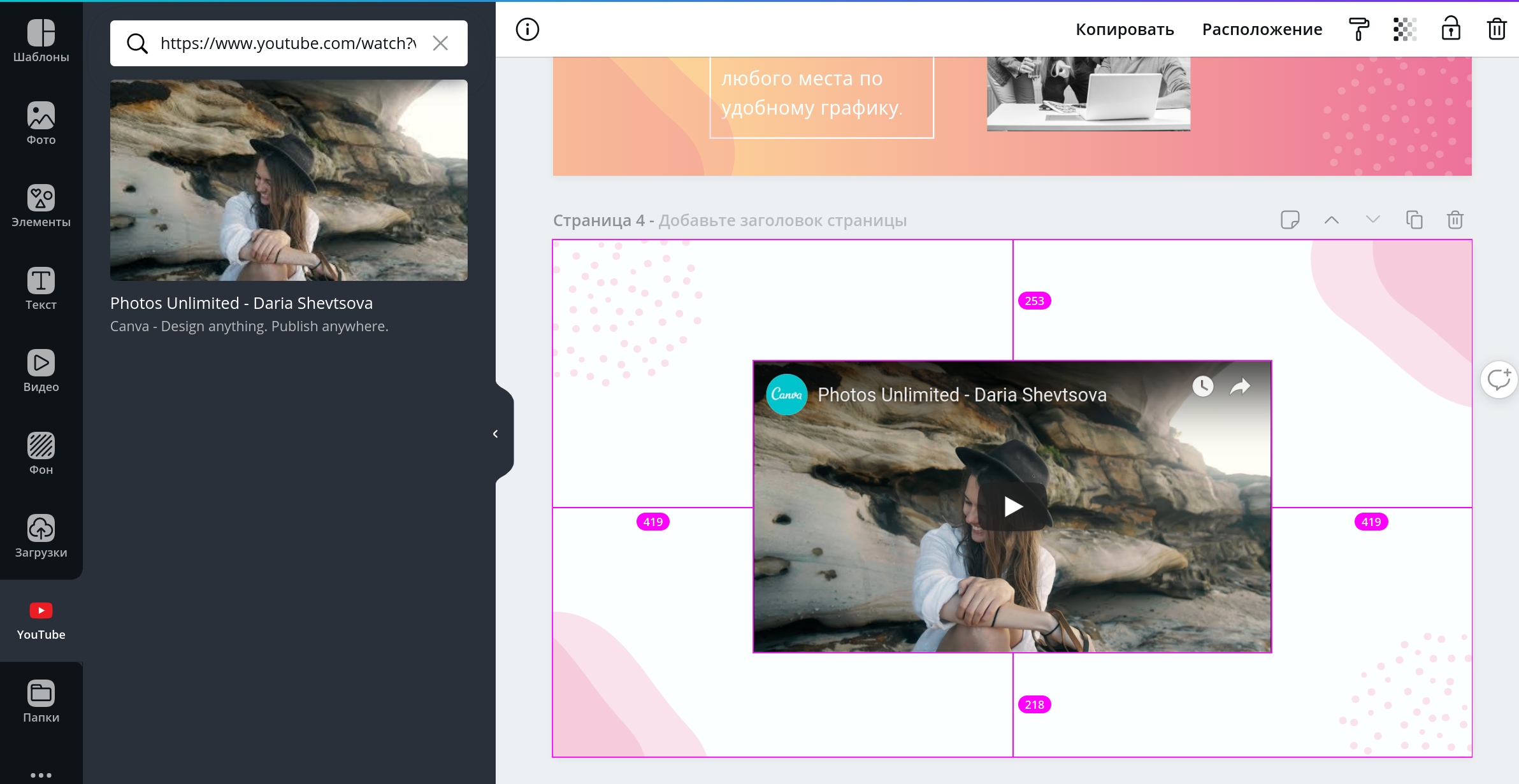Open the Расположение position menu
1519x784 pixels.
pyautogui.click(x=1262, y=29)
